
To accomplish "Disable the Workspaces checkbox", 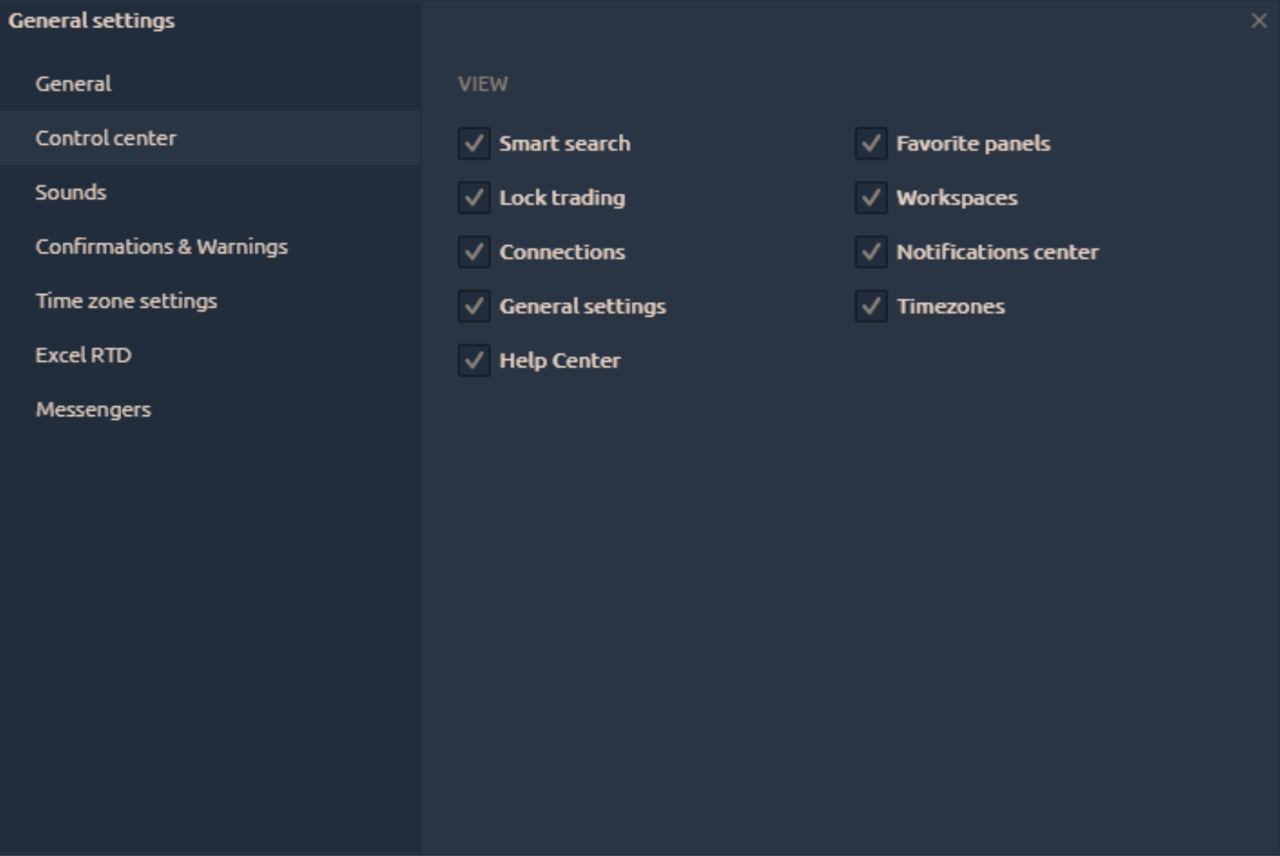I will (871, 198).
